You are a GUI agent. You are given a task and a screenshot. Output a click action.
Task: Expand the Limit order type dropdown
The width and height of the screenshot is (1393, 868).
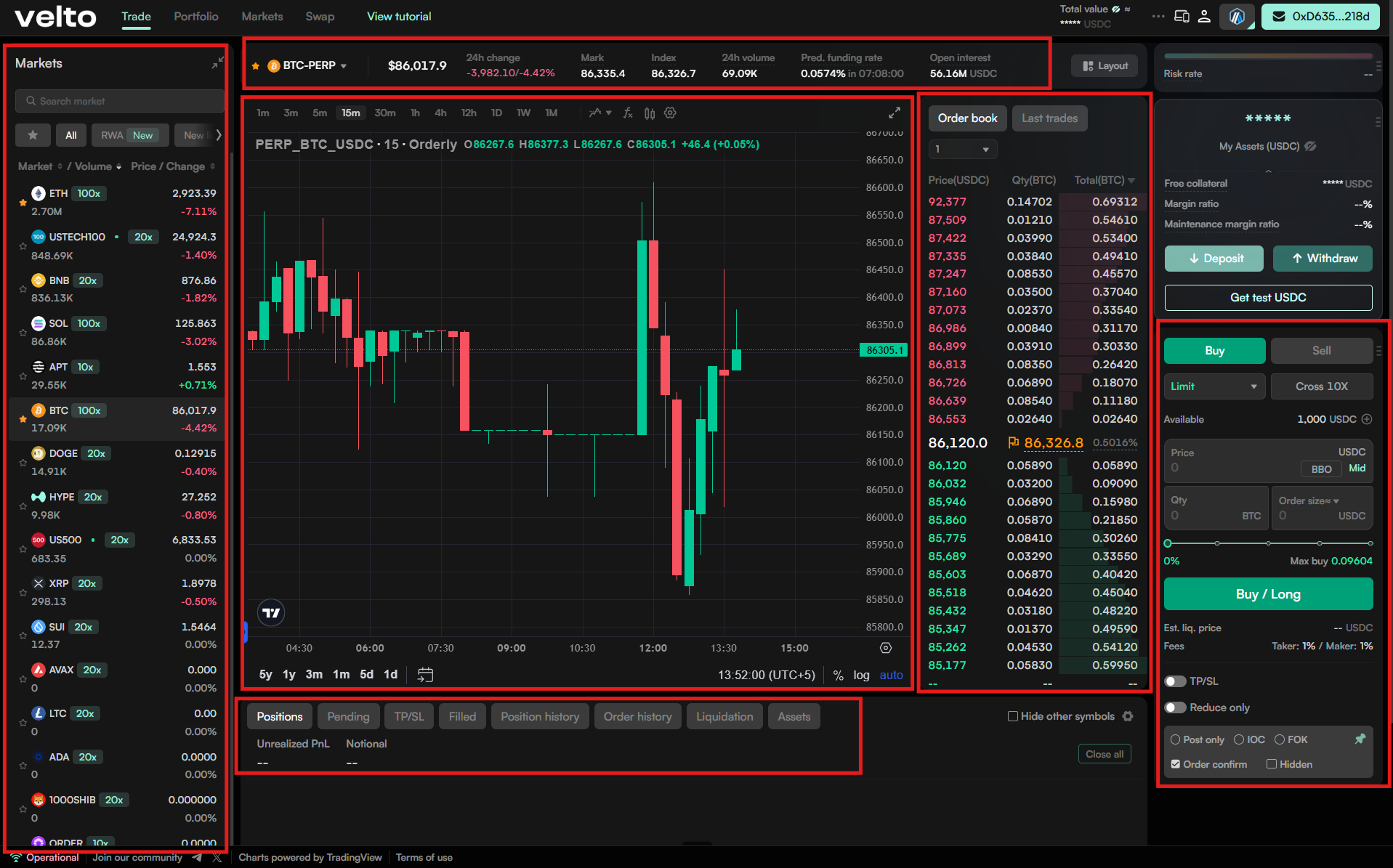pos(1214,386)
